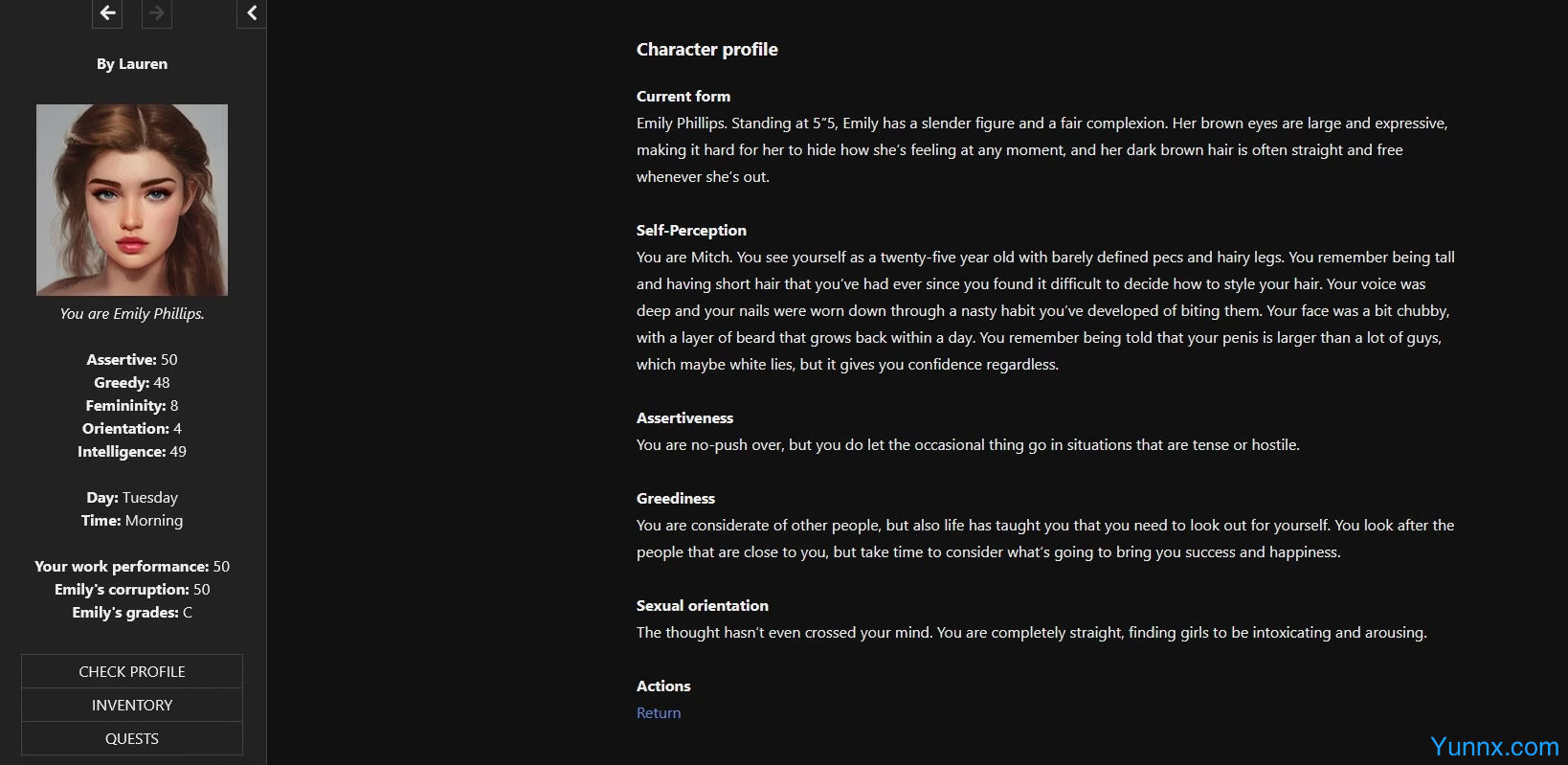Click the By Lauren author credit
Screen dimensions: 1568x765
[x=131, y=63]
